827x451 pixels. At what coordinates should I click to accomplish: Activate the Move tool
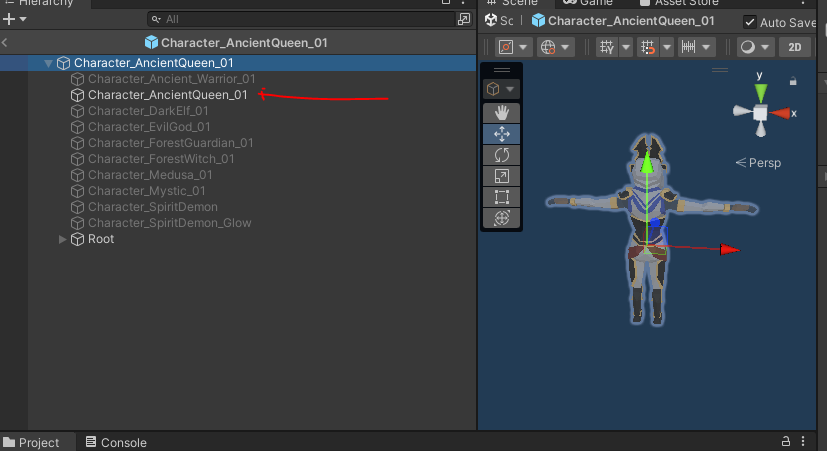tap(502, 134)
